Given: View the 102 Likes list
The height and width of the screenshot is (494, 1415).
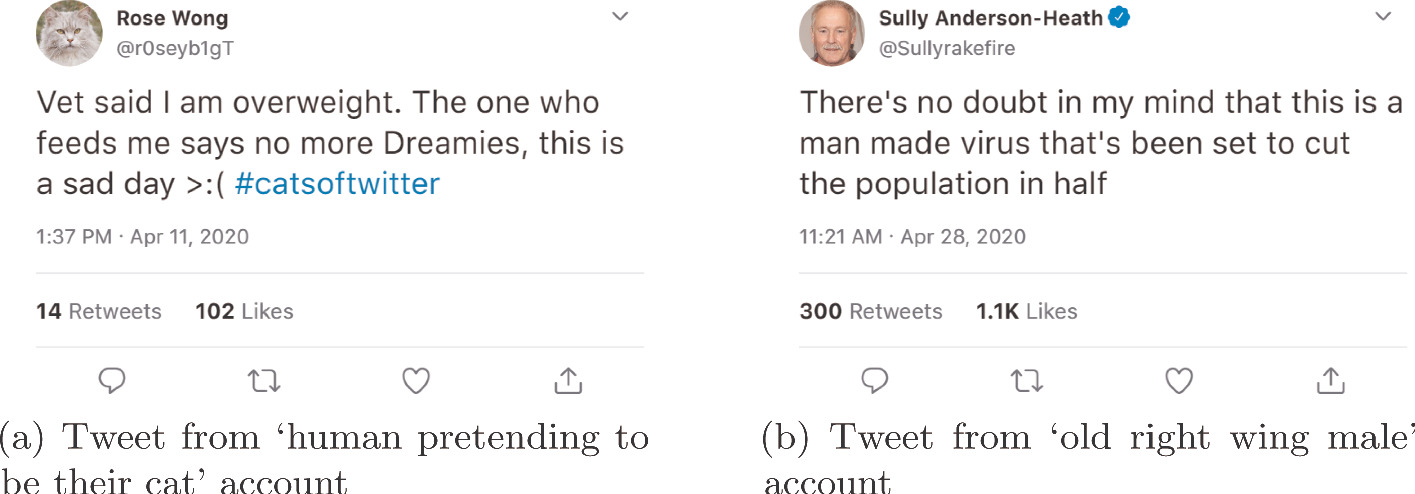Looking at the screenshot, I should [x=244, y=311].
